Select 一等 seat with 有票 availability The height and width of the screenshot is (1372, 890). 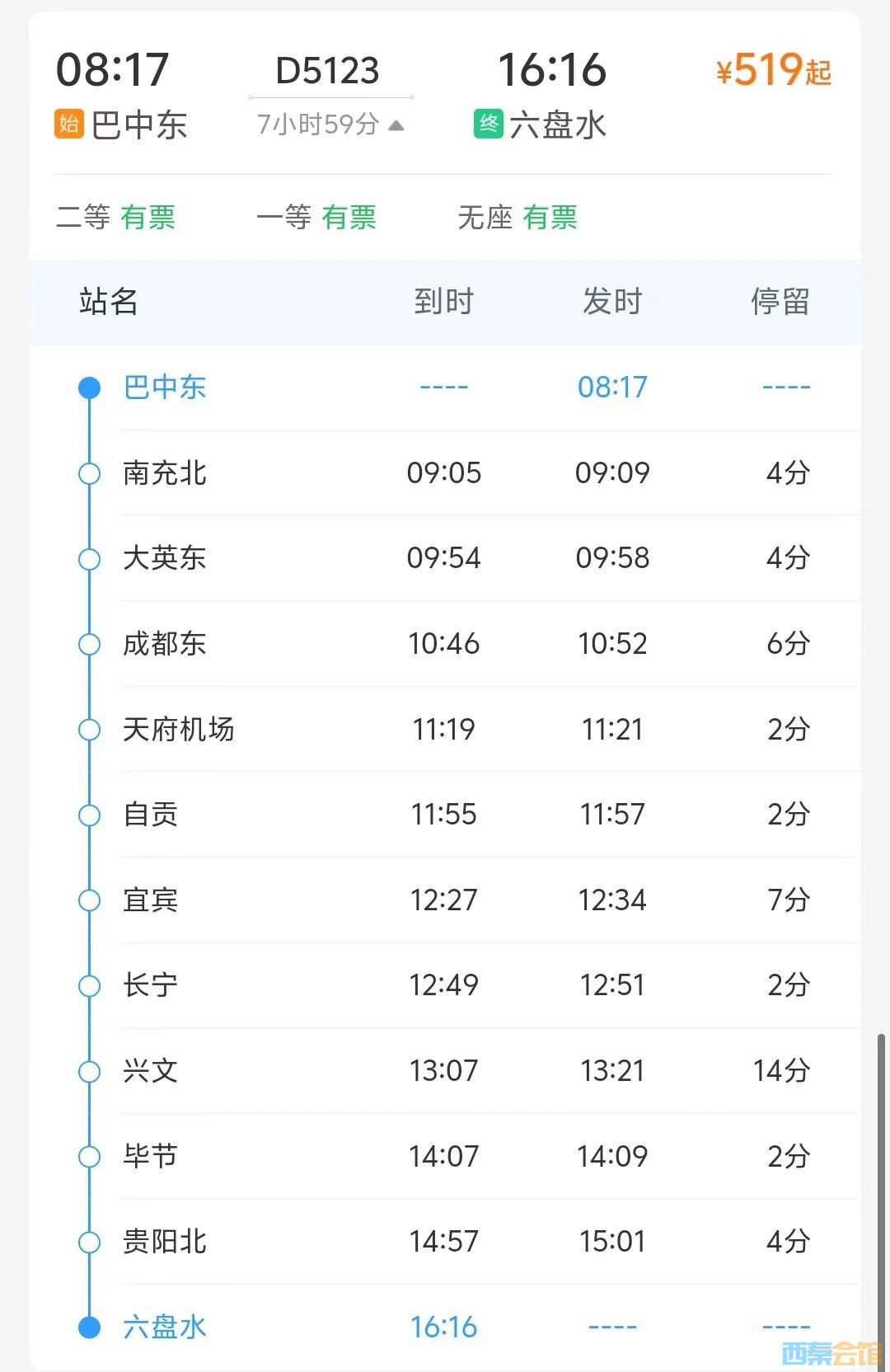point(316,218)
